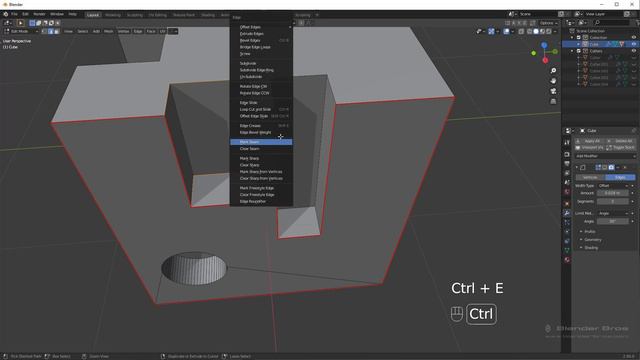
Task: Open the Width Type dropdown
Action: pyautogui.click(x=613, y=186)
